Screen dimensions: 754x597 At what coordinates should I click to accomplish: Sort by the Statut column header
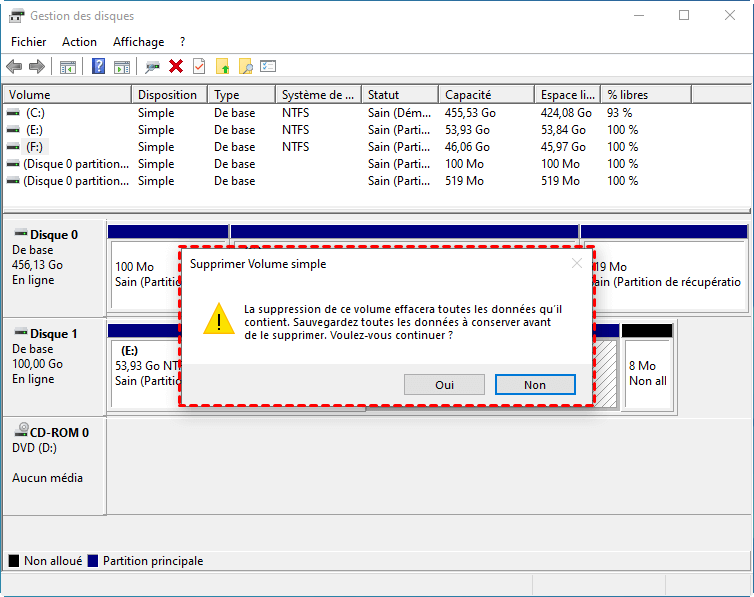click(x=400, y=95)
